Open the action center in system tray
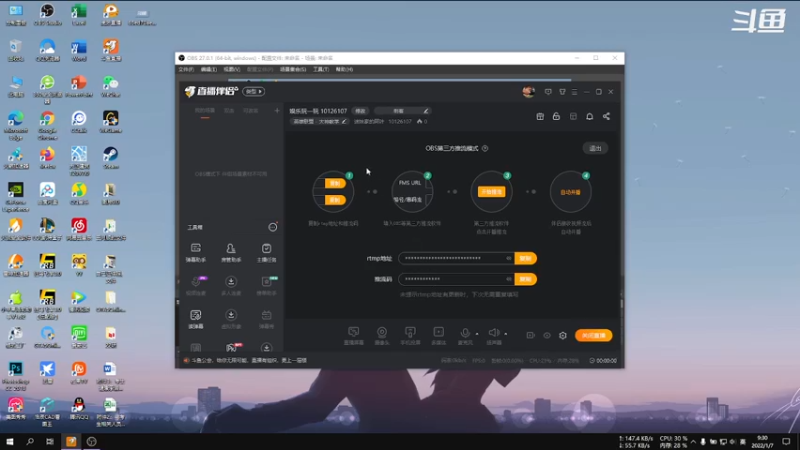The height and width of the screenshot is (450, 800). pyautogui.click(x=786, y=441)
